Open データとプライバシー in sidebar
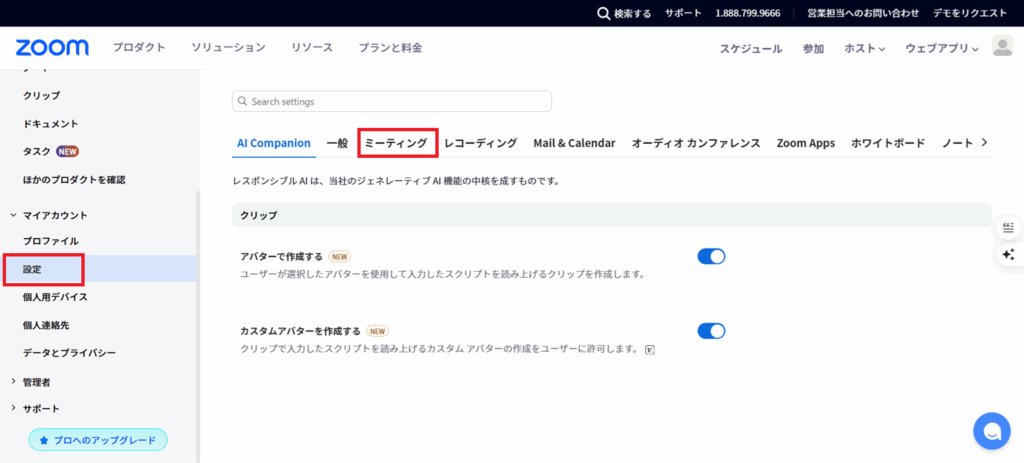 click(x=69, y=353)
